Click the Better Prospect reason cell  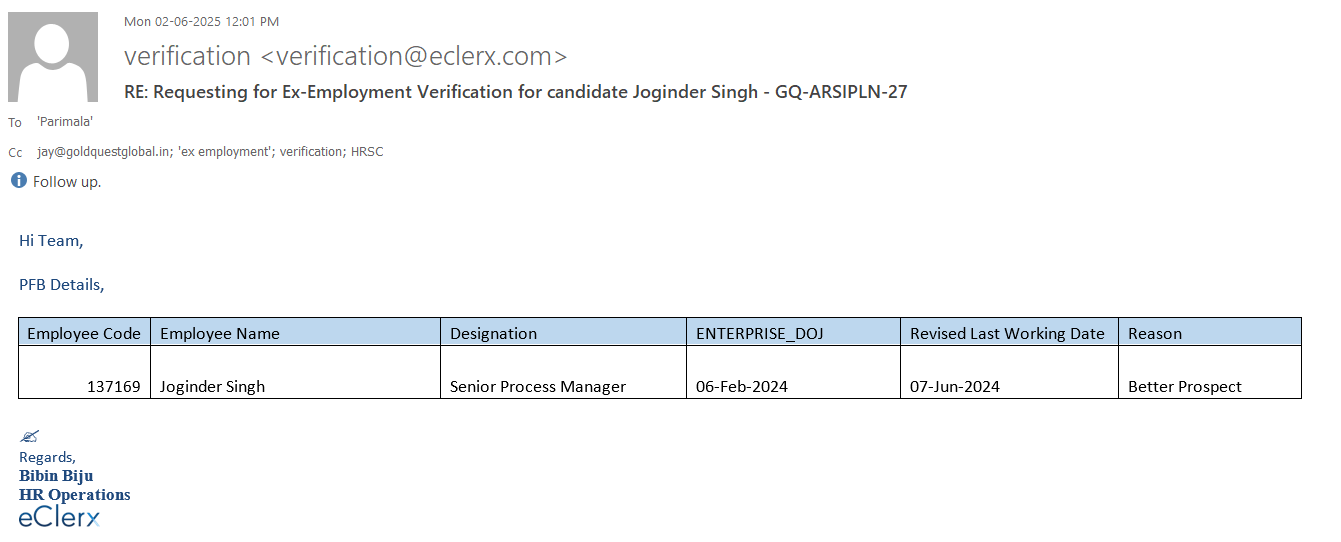[1185, 386]
